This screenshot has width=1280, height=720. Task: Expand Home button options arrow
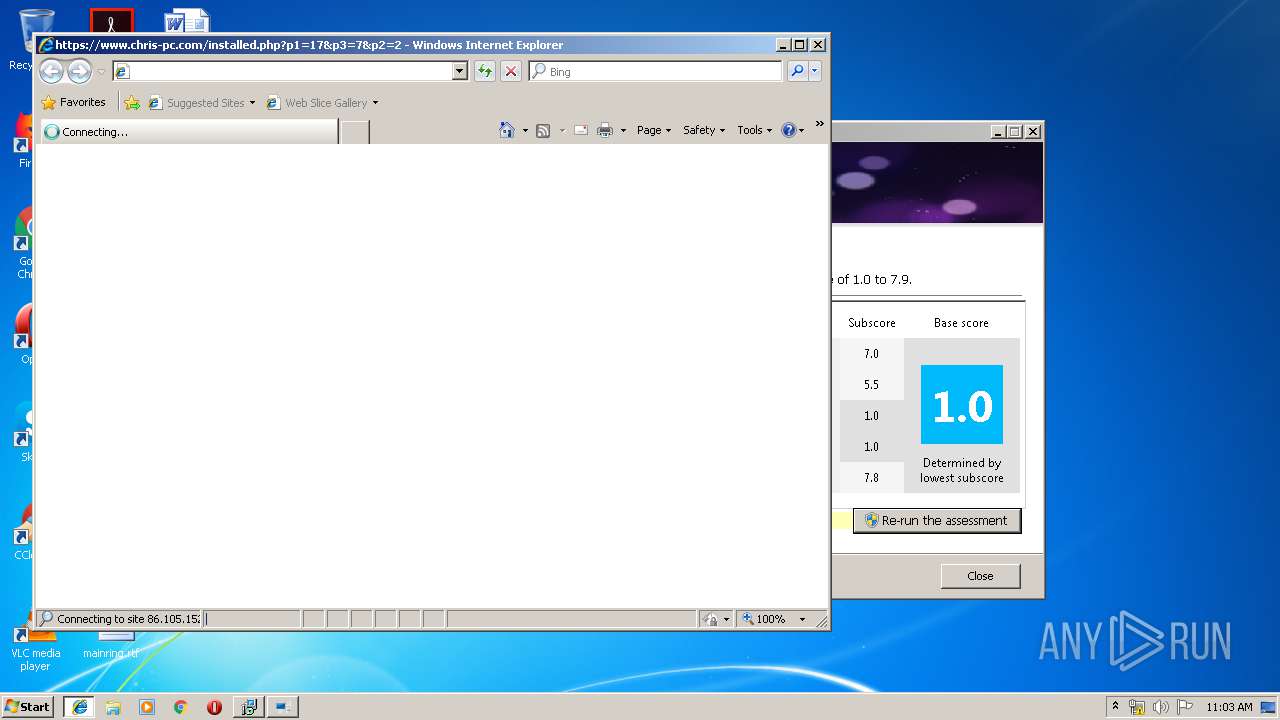click(x=525, y=130)
